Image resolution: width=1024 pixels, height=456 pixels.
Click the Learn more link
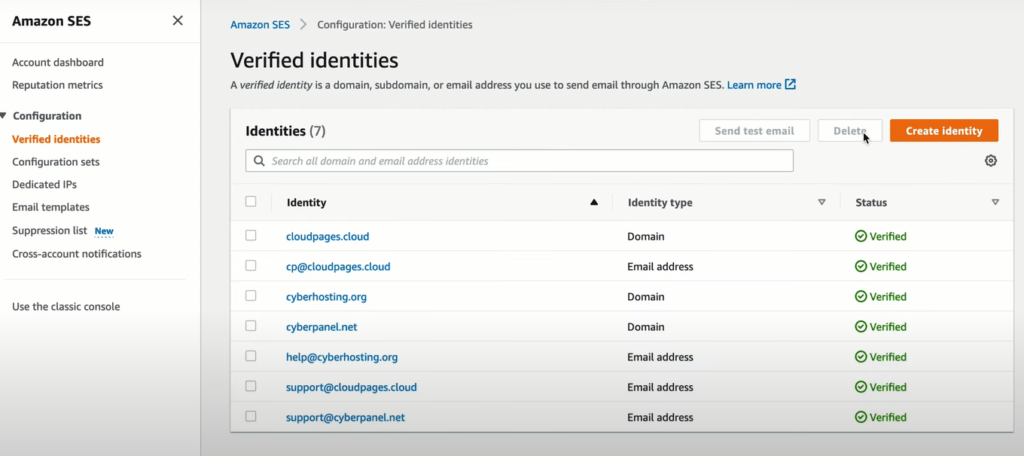[754, 85]
